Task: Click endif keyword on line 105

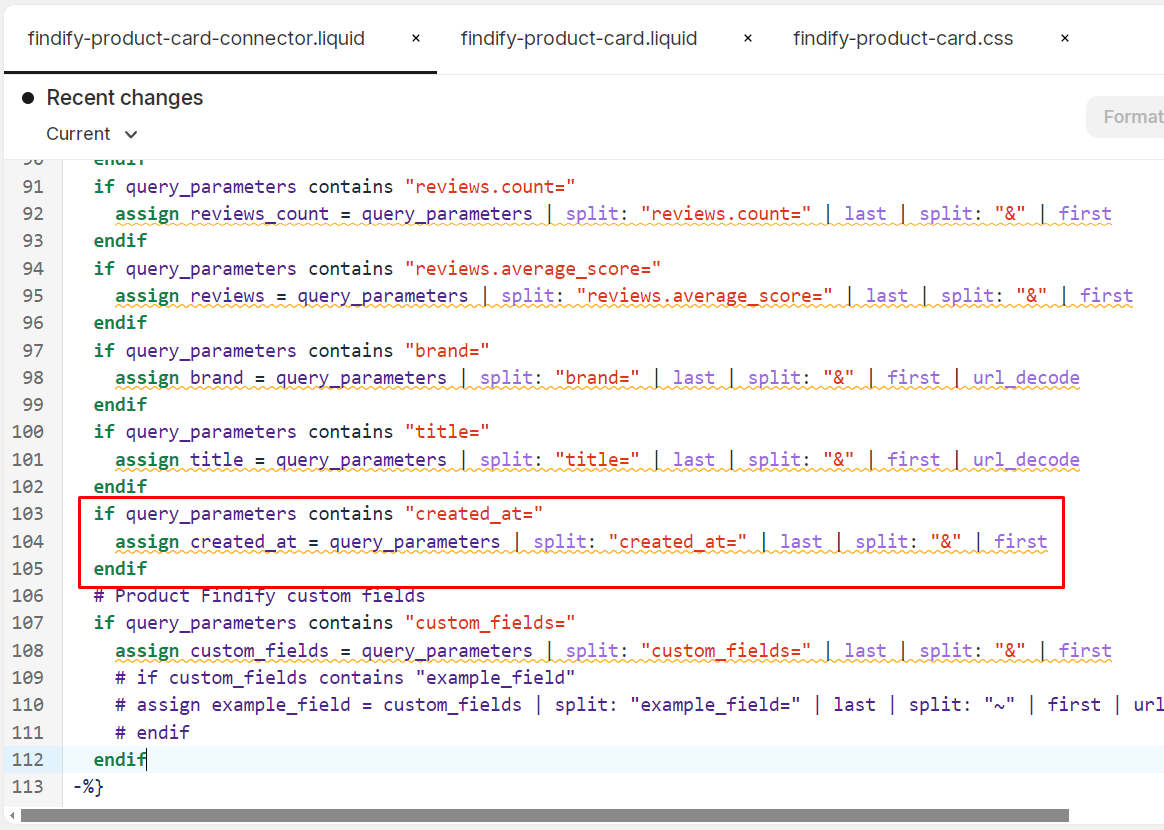Action: click(120, 569)
